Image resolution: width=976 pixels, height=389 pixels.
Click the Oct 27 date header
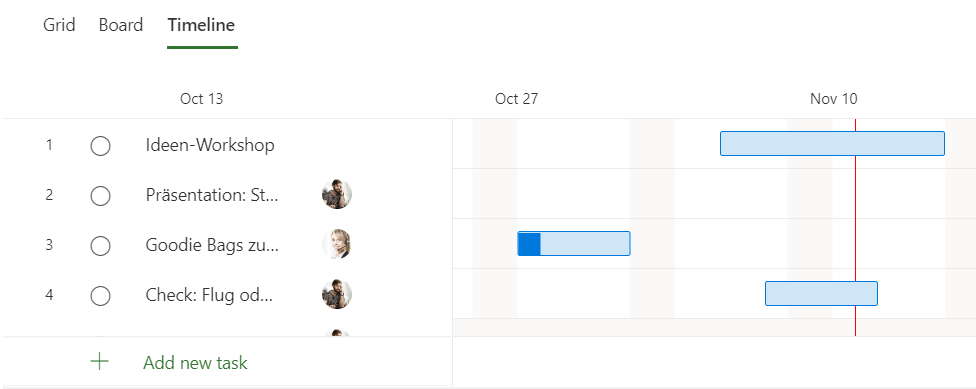click(x=516, y=99)
